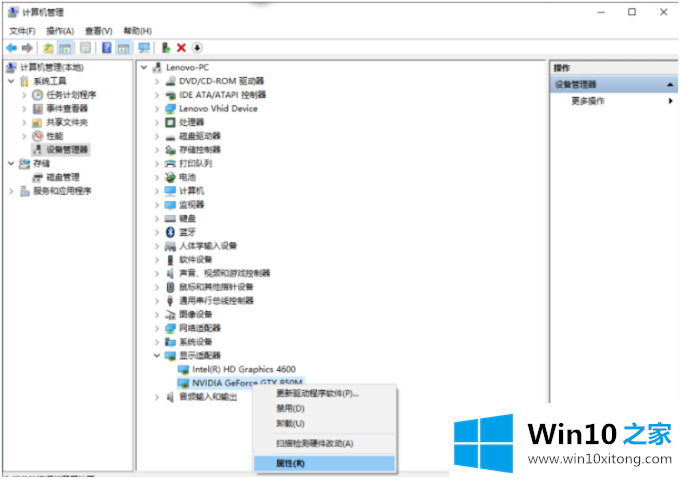Click the blue Help question mark icon
684x485 pixels.
point(106,48)
